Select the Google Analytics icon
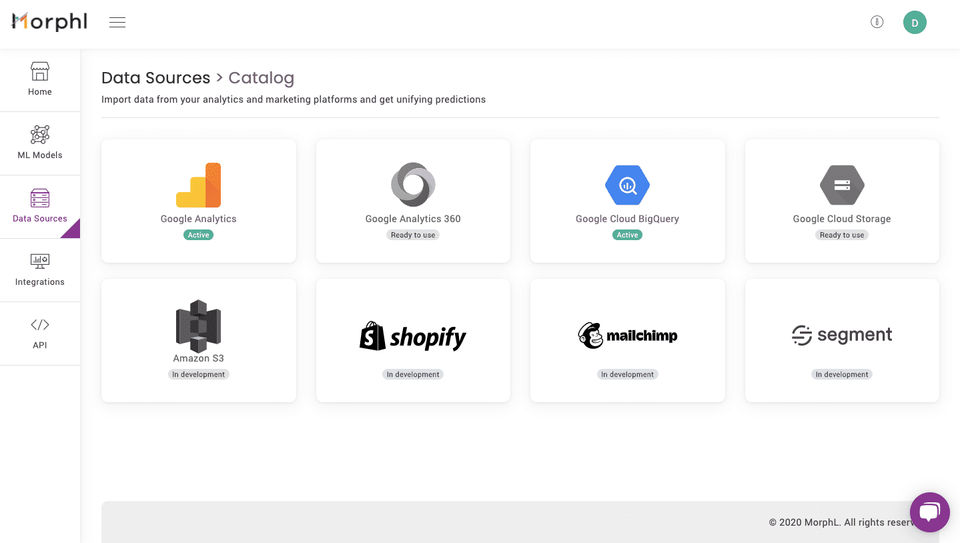The height and width of the screenshot is (543, 960). [198, 185]
